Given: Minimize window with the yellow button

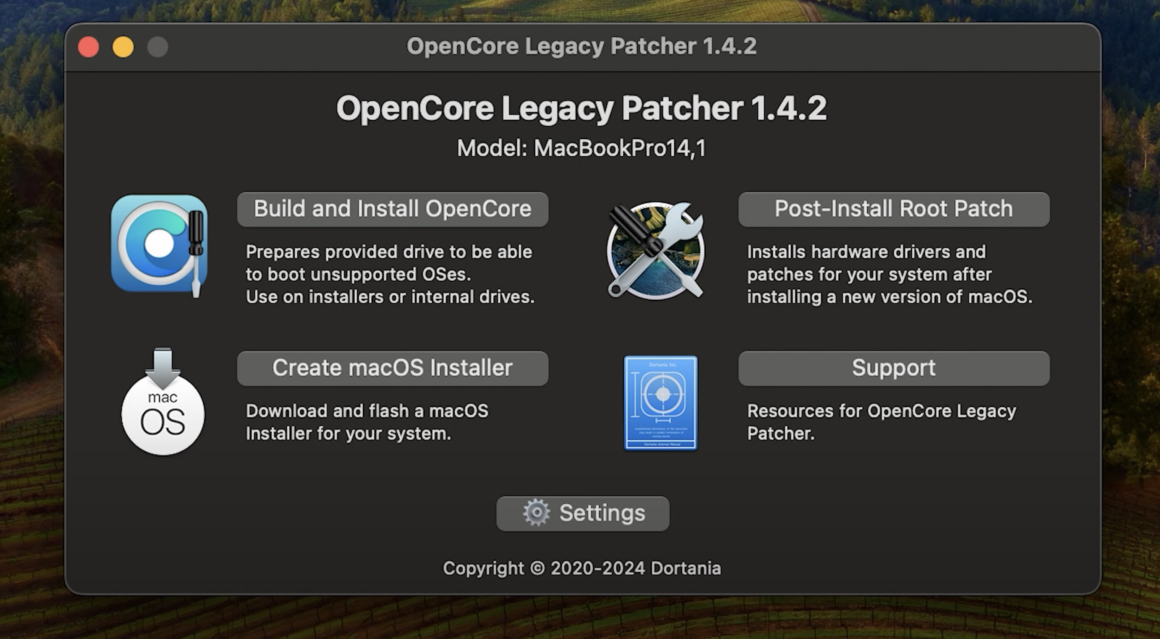Looking at the screenshot, I should coord(123,47).
